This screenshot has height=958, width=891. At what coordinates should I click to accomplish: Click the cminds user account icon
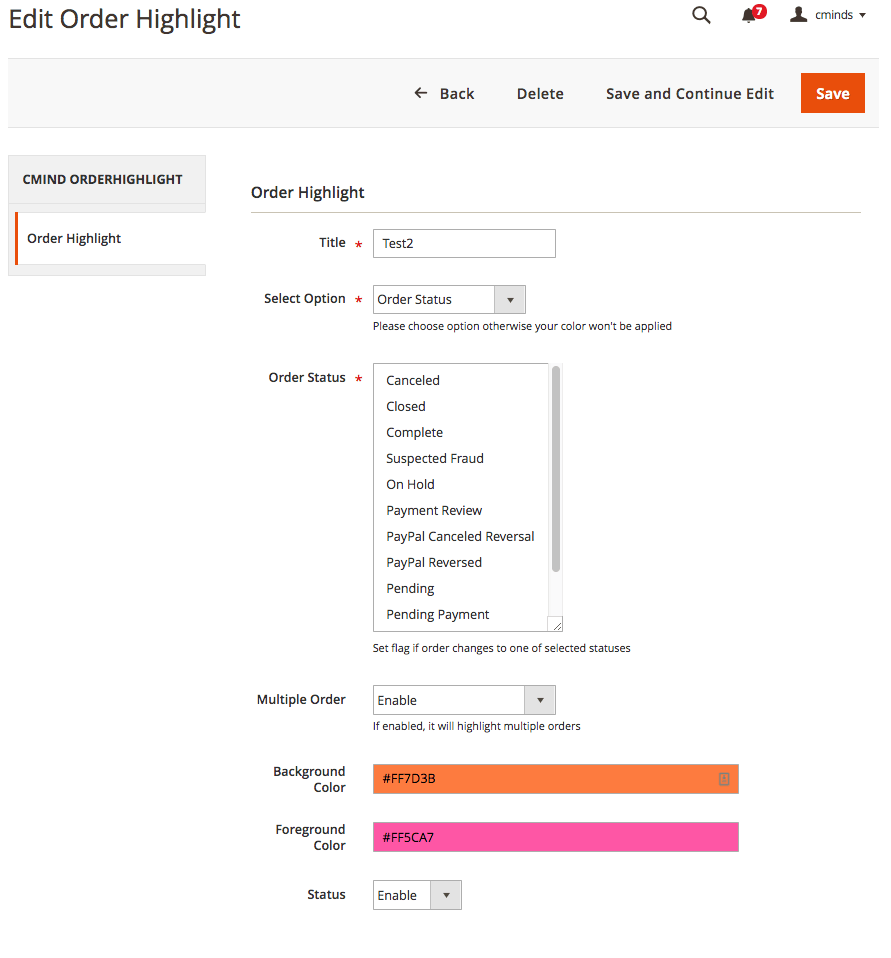[798, 15]
